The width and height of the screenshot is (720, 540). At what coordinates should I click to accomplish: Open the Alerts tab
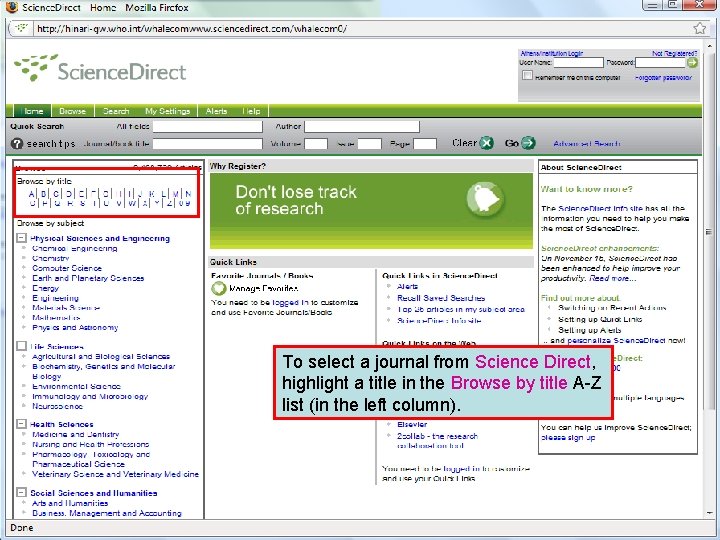point(216,111)
